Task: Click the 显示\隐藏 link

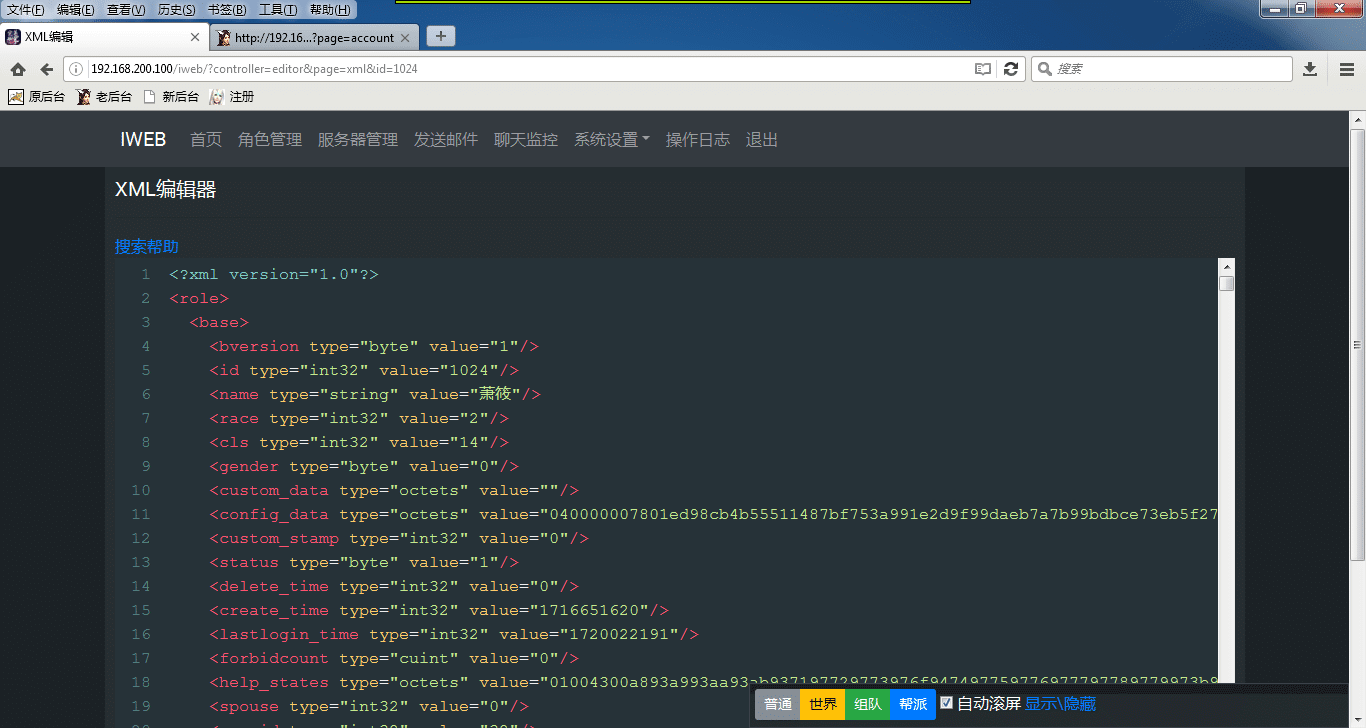Action: pos(1060,704)
